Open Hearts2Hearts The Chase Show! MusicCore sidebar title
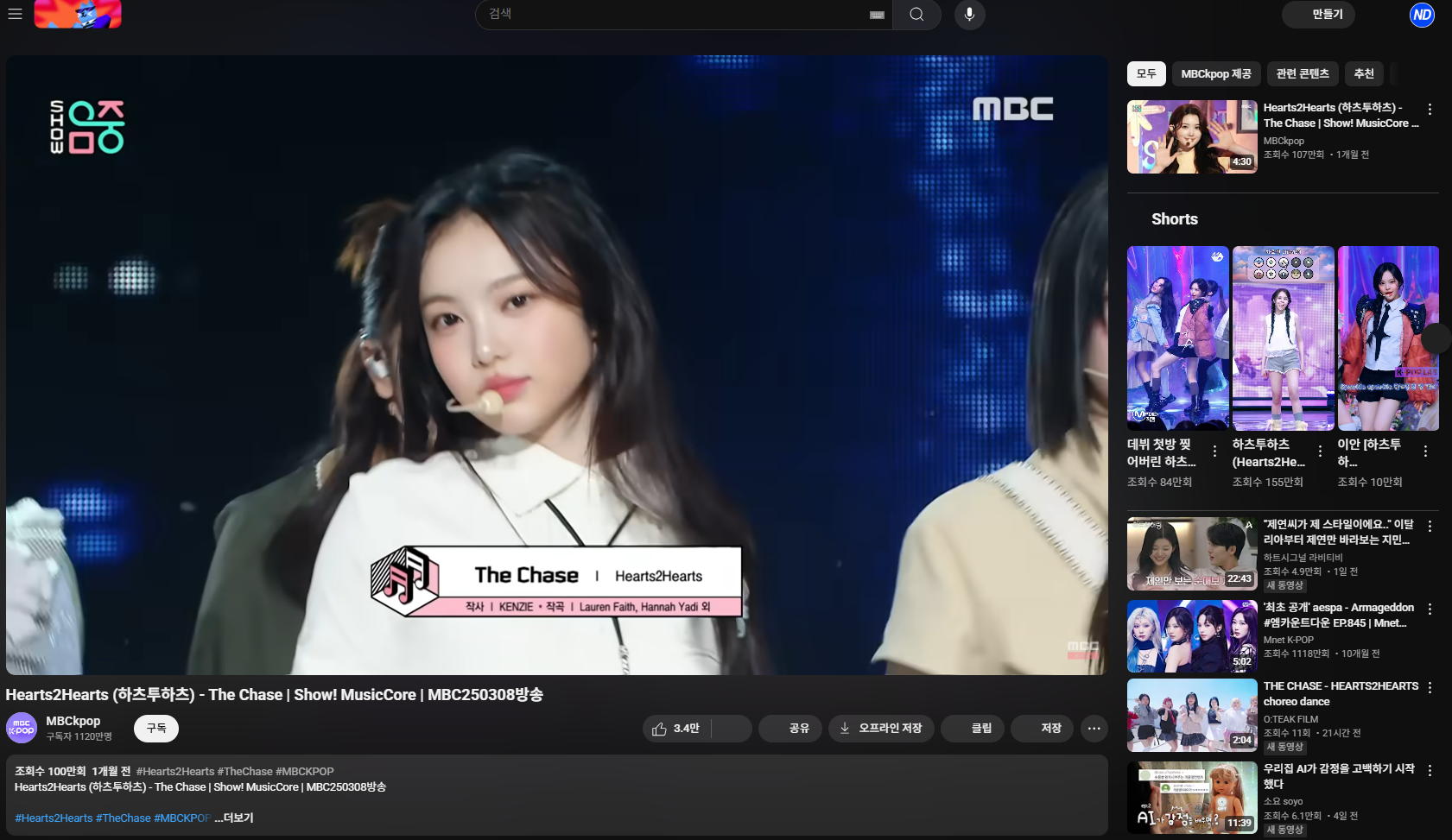 1341,116
